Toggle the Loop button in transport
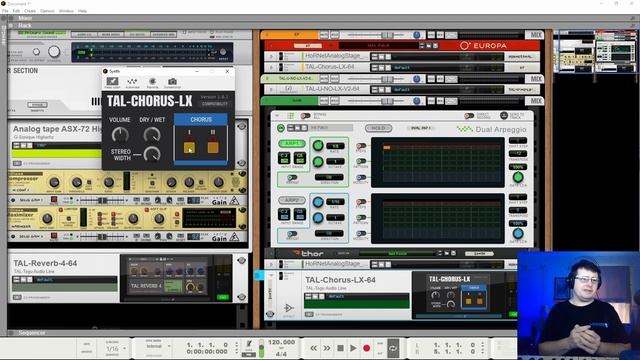The image size is (640, 360). [393, 348]
